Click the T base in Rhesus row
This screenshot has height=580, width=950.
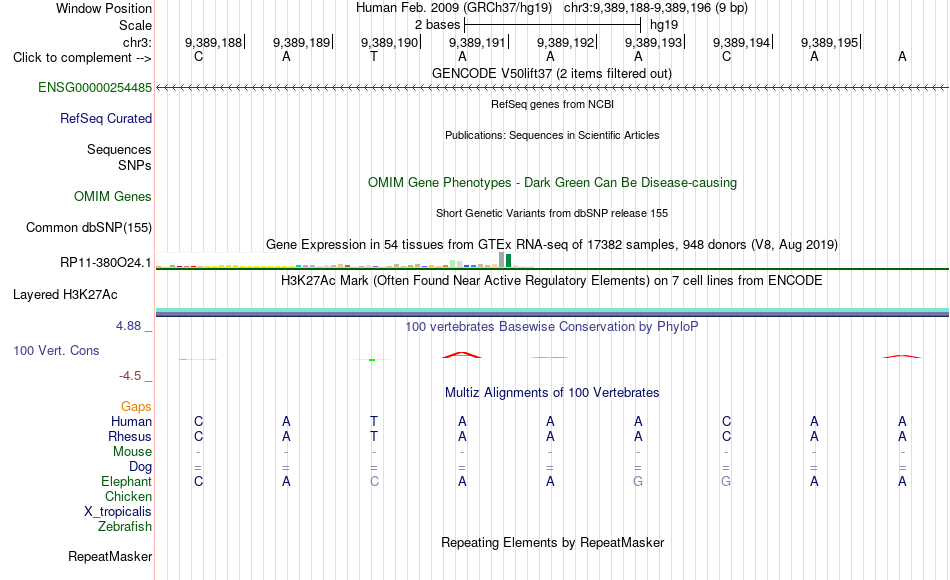pyautogui.click(x=374, y=436)
